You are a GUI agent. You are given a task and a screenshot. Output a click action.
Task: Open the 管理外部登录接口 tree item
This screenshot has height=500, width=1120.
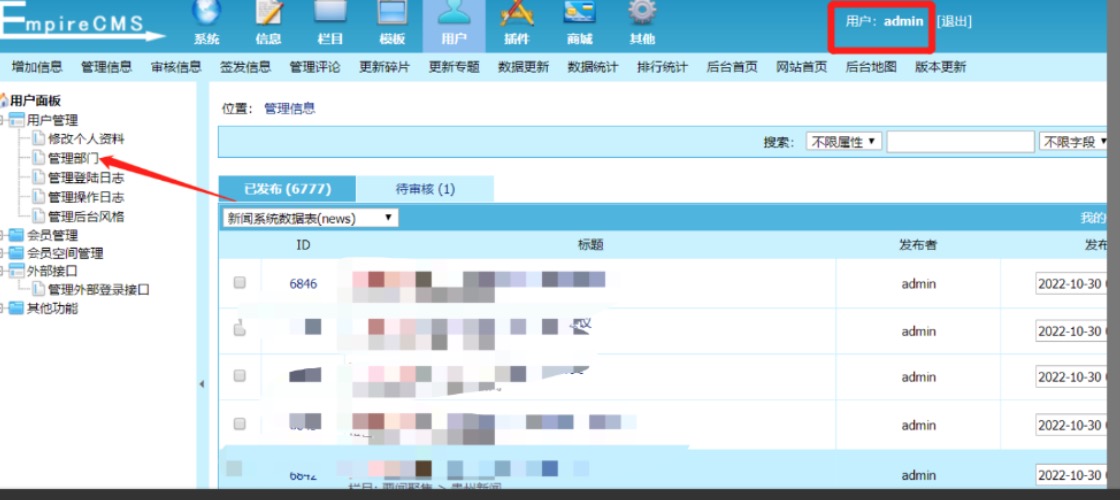point(99,290)
